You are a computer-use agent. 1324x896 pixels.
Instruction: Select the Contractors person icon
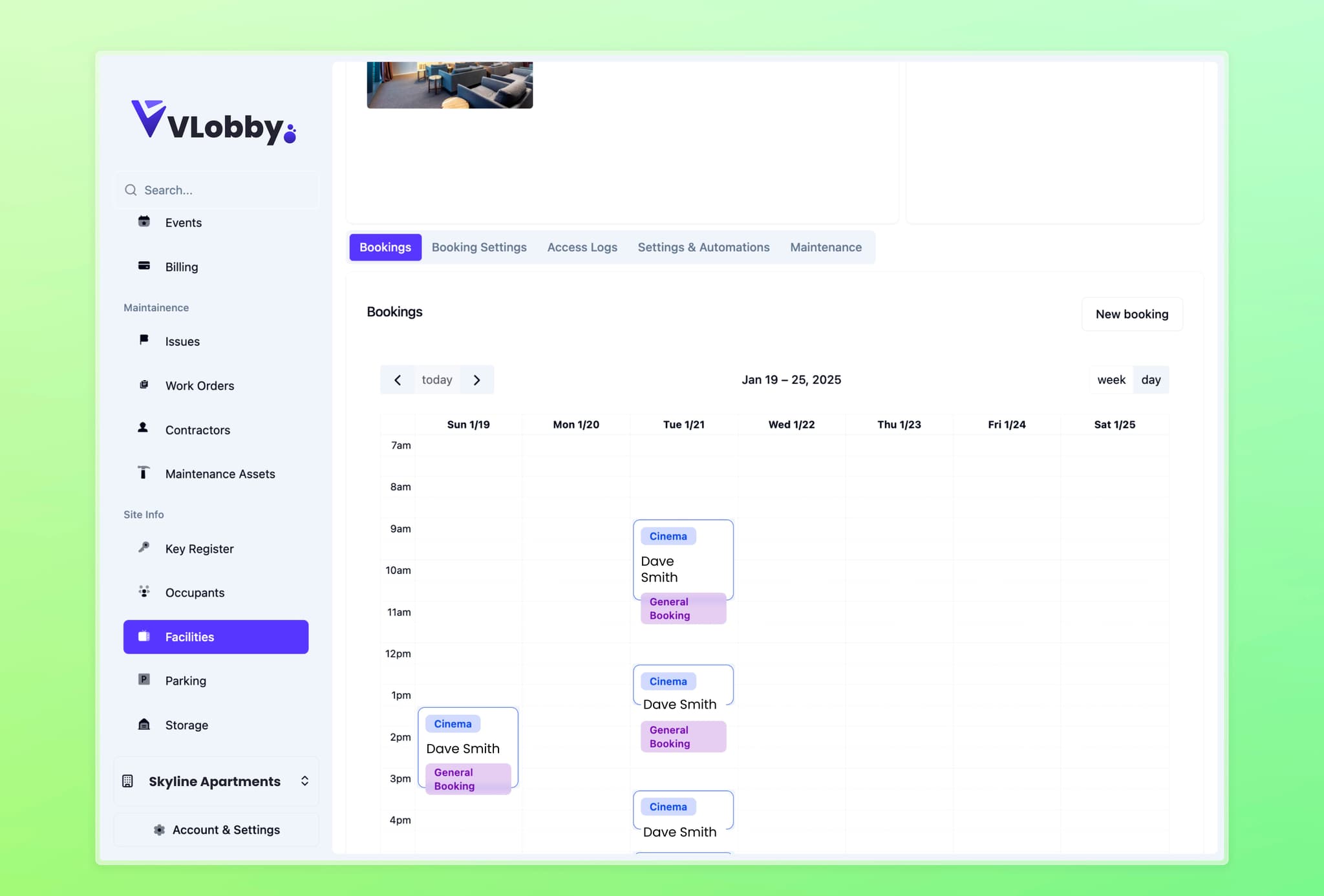[x=144, y=429]
